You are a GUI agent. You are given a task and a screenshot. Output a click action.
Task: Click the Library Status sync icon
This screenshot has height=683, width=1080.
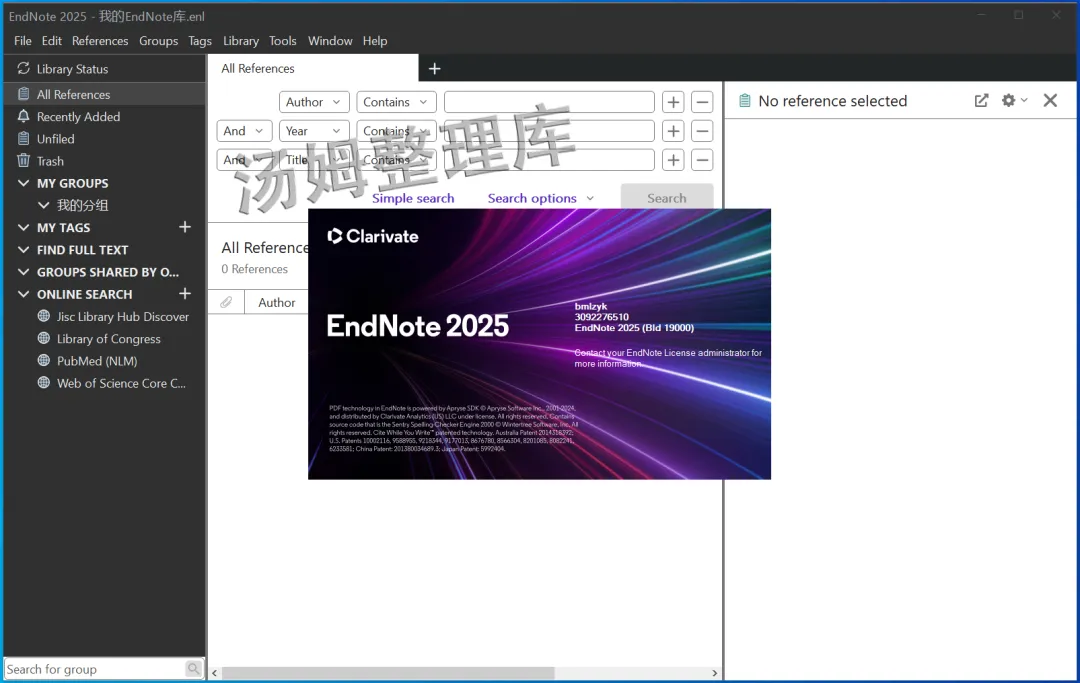(x=23, y=68)
